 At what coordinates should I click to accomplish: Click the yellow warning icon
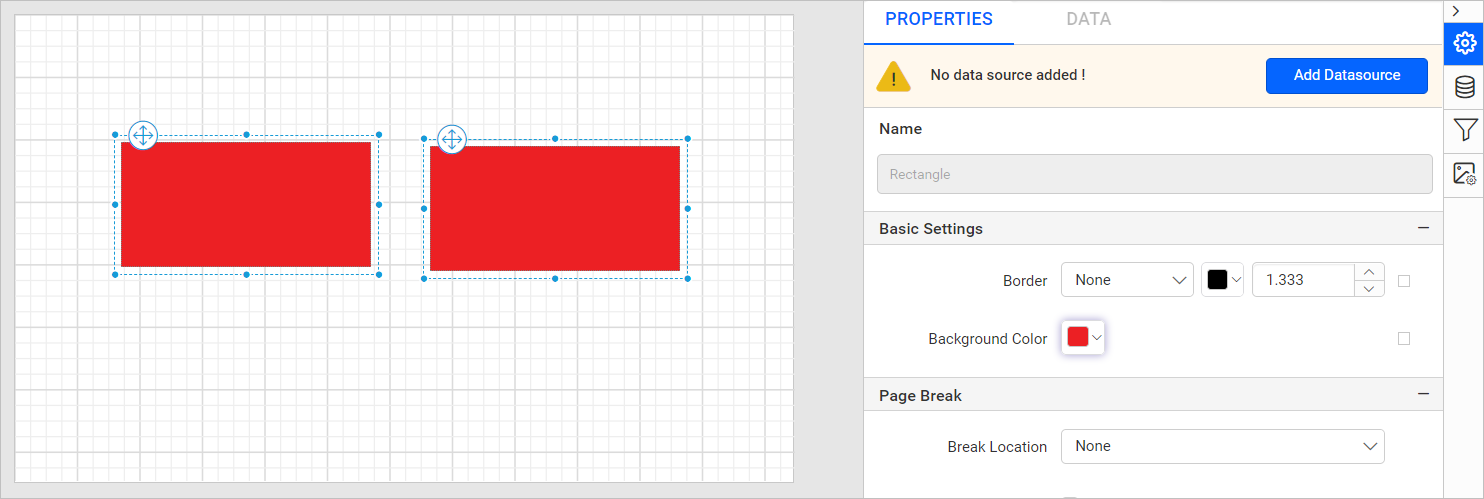coord(893,76)
